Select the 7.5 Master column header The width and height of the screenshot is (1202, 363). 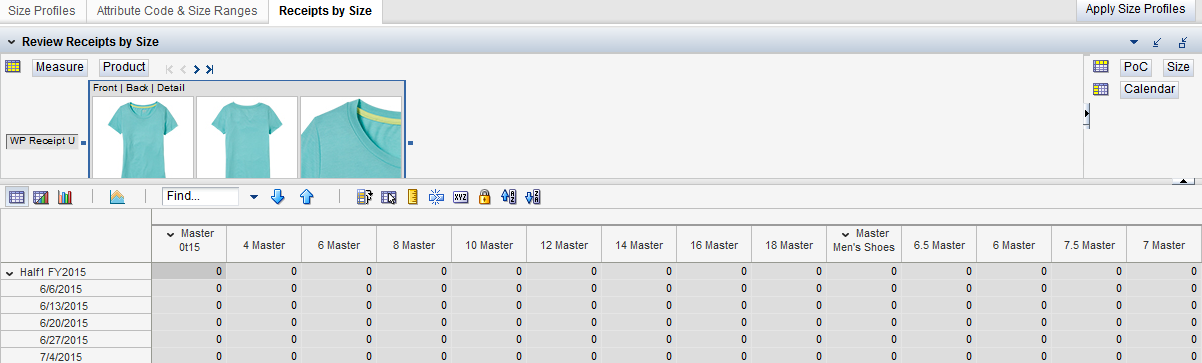1089,245
